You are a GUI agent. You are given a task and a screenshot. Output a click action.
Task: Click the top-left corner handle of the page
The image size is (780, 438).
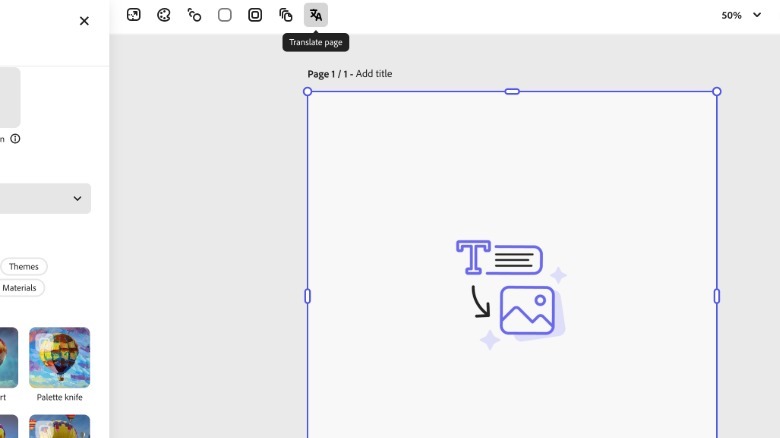pos(308,92)
